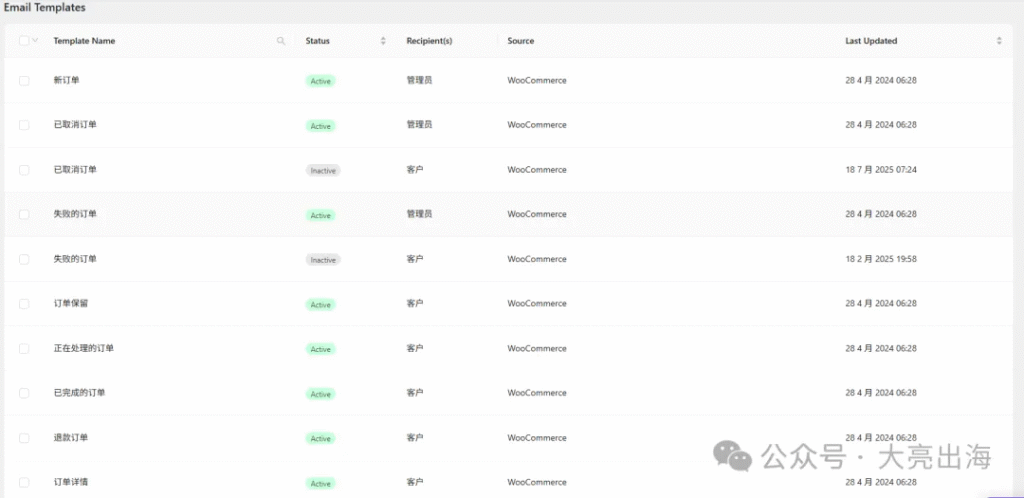Click Inactive badge dated 18 7 月 2025

323,170
